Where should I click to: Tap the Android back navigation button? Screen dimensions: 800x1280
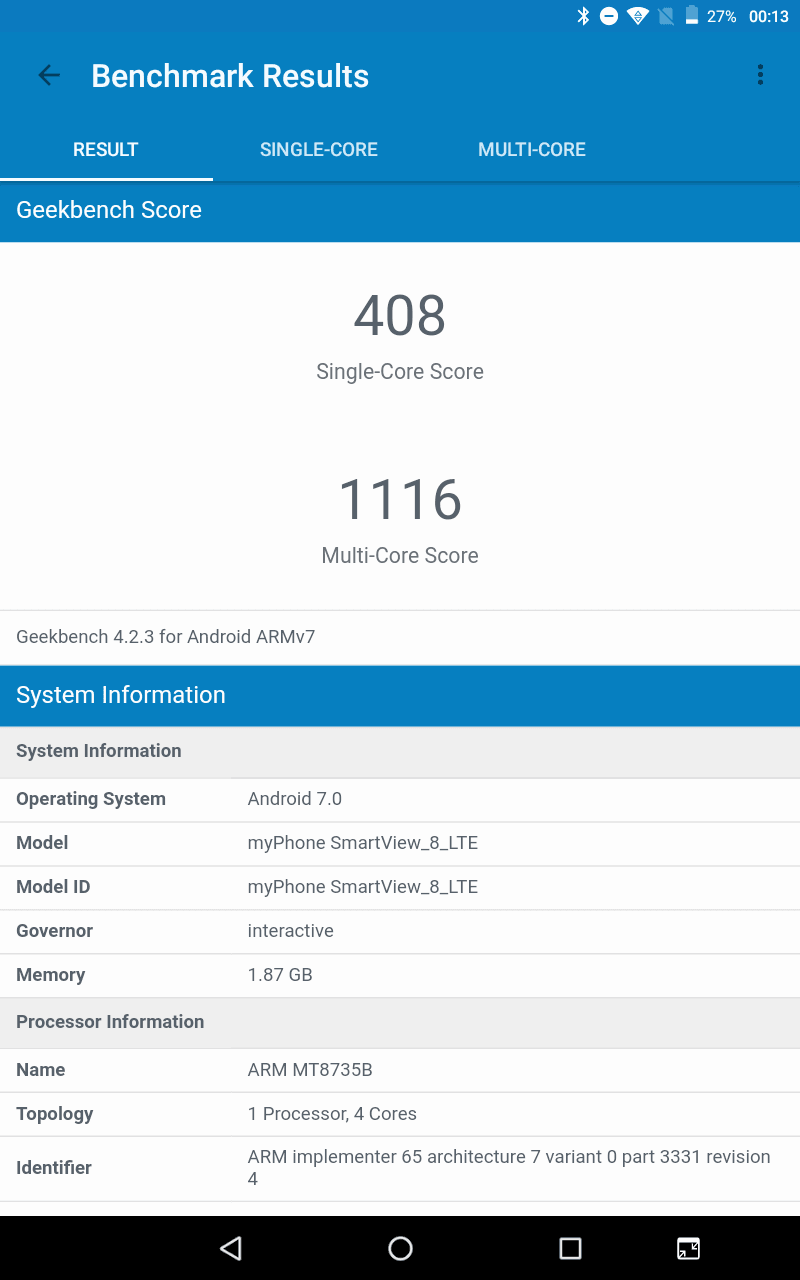[x=231, y=1248]
